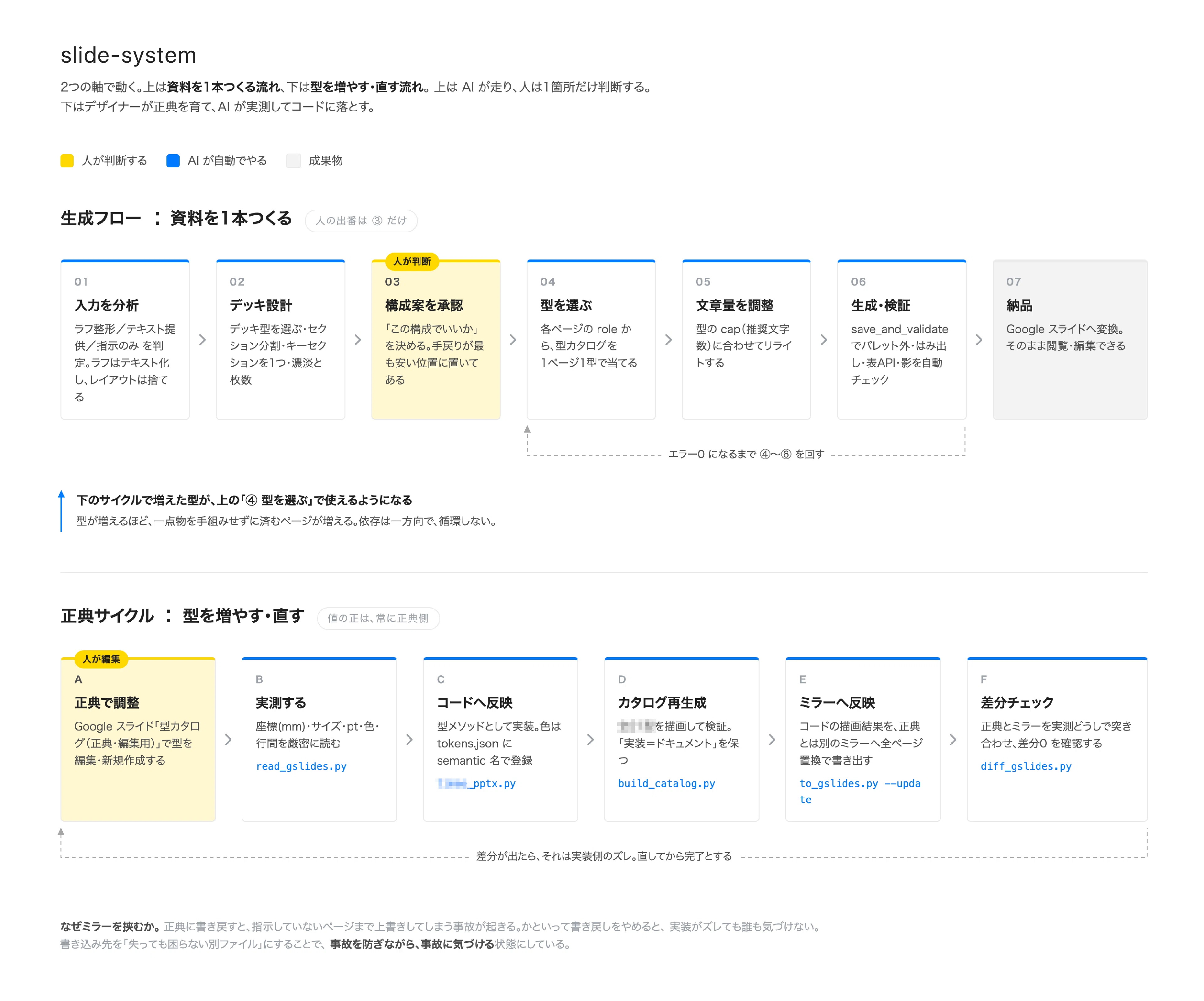This screenshot has height=1001, width=1204.
Task: Open the _pptx.py code link in card C
Action: (x=476, y=784)
